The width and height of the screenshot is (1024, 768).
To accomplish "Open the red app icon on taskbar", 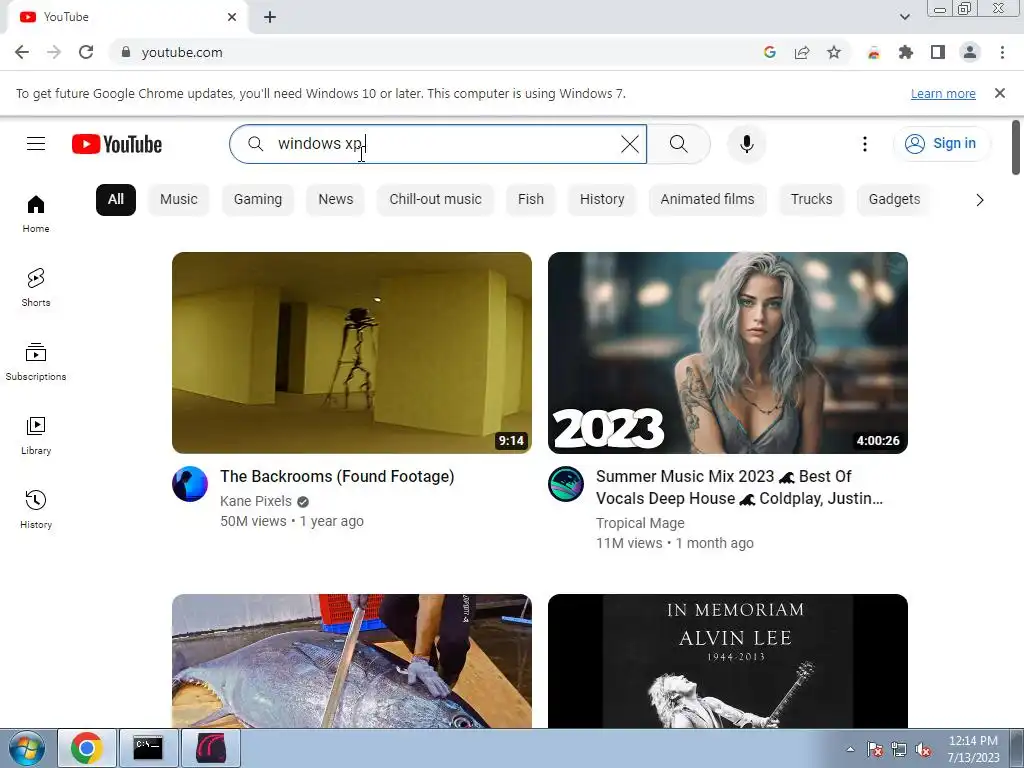I will pyautogui.click(x=211, y=748).
